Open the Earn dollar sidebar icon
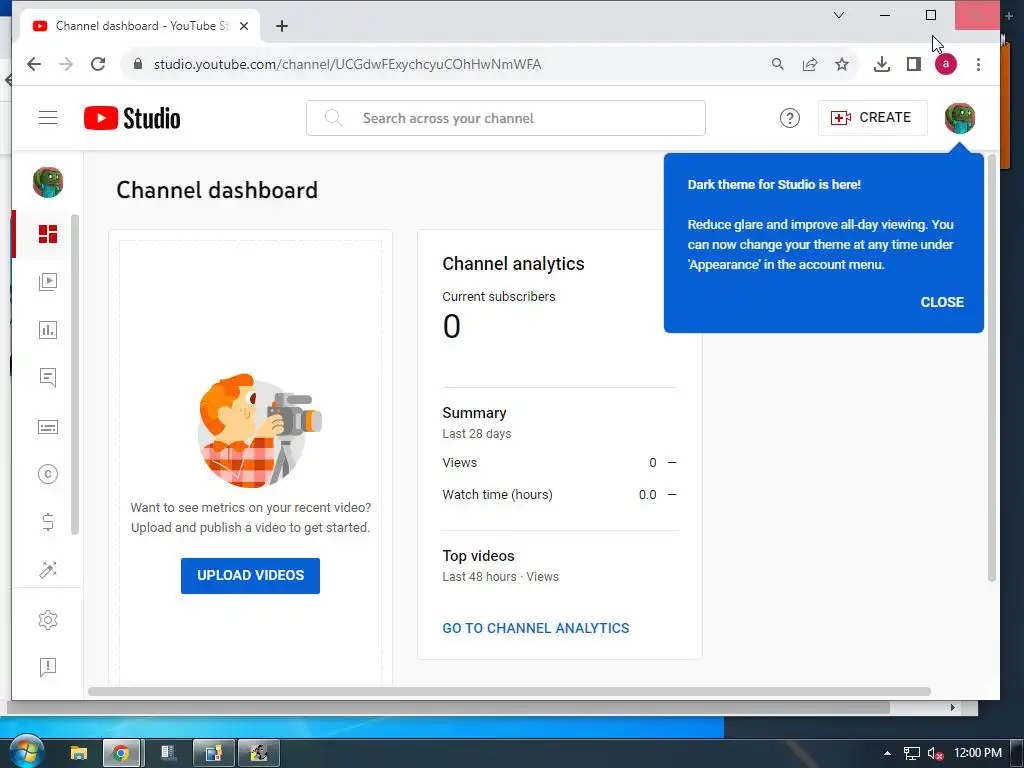This screenshot has height=768, width=1024. point(48,522)
